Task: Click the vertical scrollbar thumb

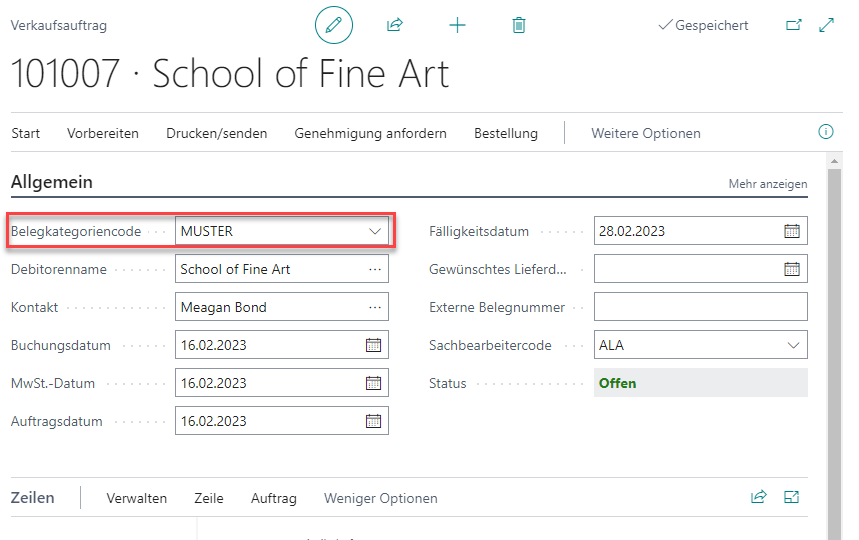Action: [834, 354]
